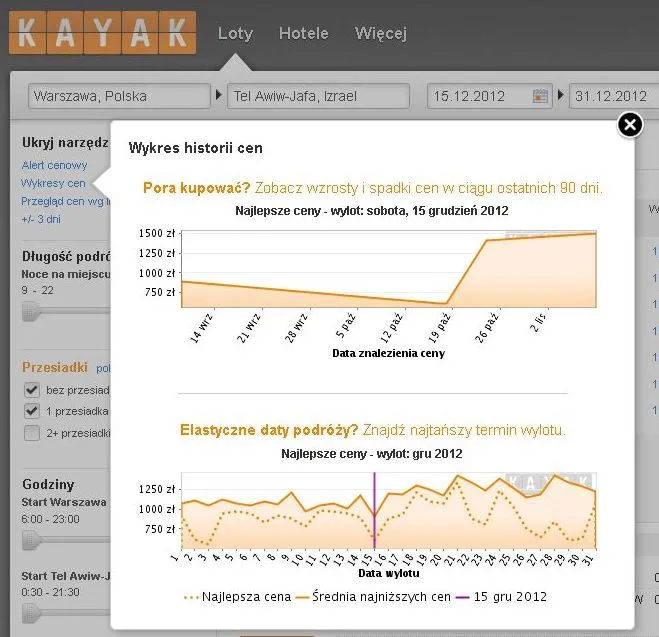The width and height of the screenshot is (659, 637).
Task: Edit the 'Tel Awiw-Jafa, Izrael' destination field
Action: tap(318, 96)
